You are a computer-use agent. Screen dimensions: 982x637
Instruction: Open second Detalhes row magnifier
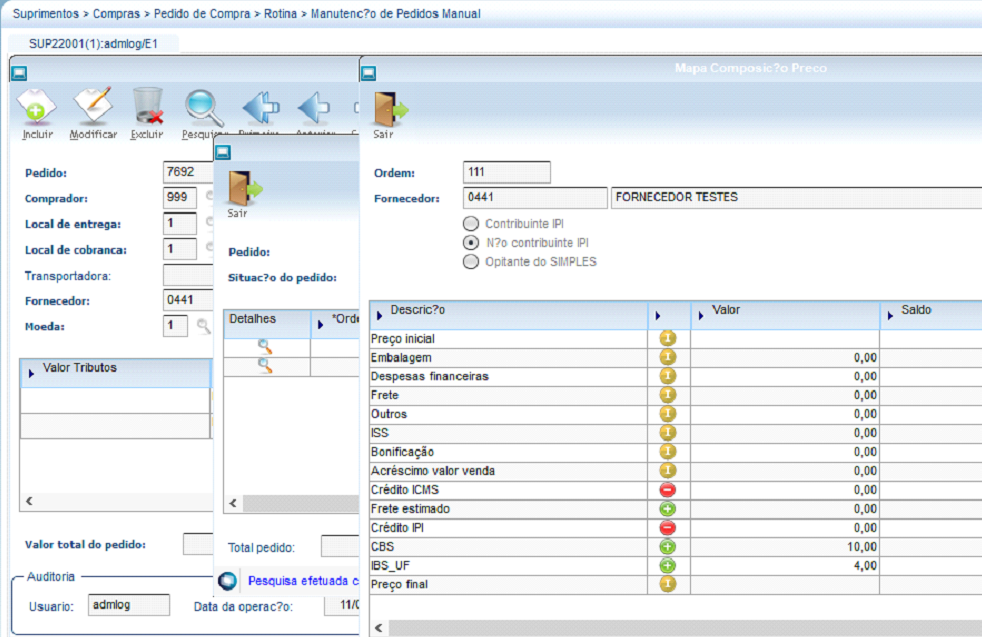(265, 366)
